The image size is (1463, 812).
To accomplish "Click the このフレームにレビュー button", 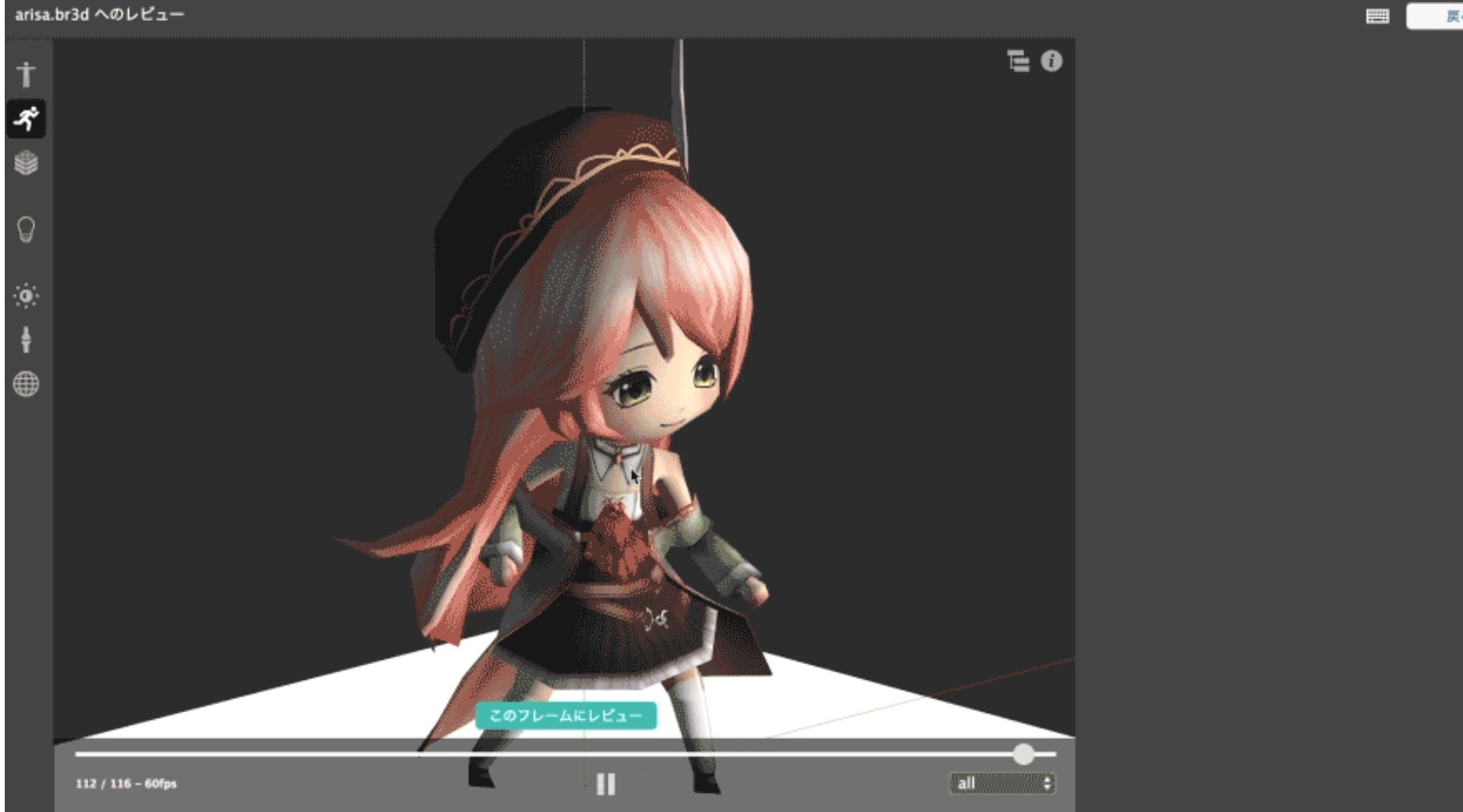I will pyautogui.click(x=565, y=715).
